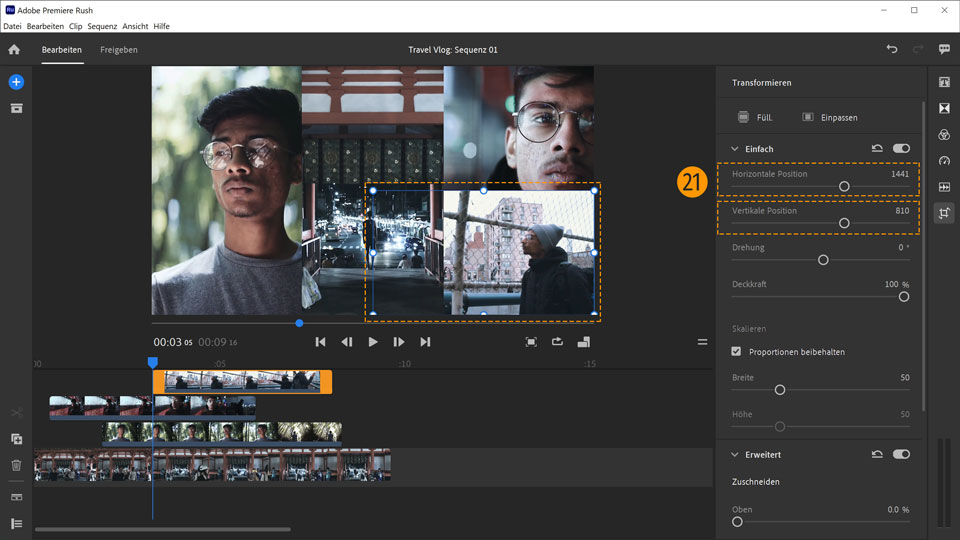Open the project assets panel icon
The width and height of the screenshot is (960, 540).
click(x=16, y=108)
